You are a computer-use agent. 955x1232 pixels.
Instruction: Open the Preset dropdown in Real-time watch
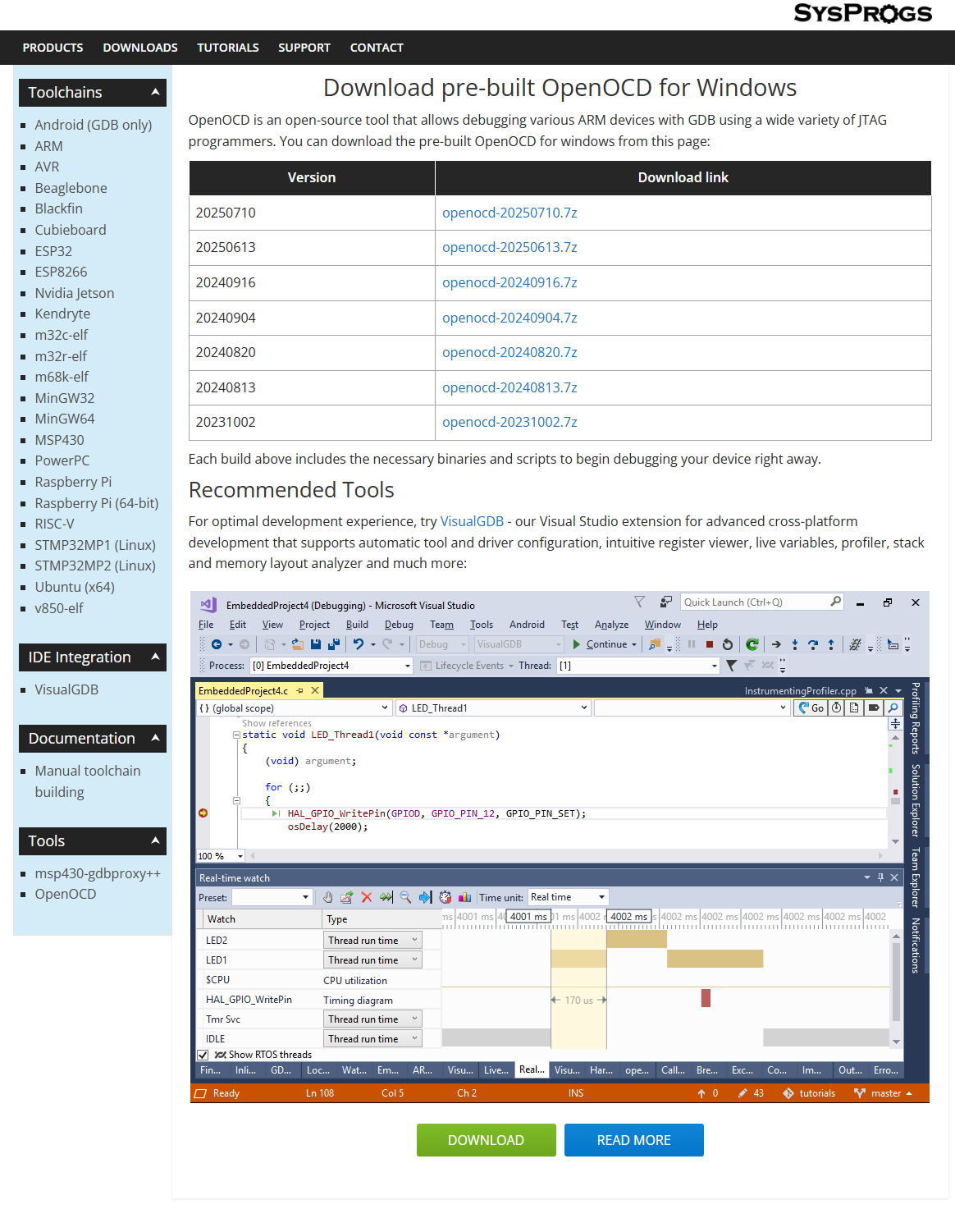point(271,897)
